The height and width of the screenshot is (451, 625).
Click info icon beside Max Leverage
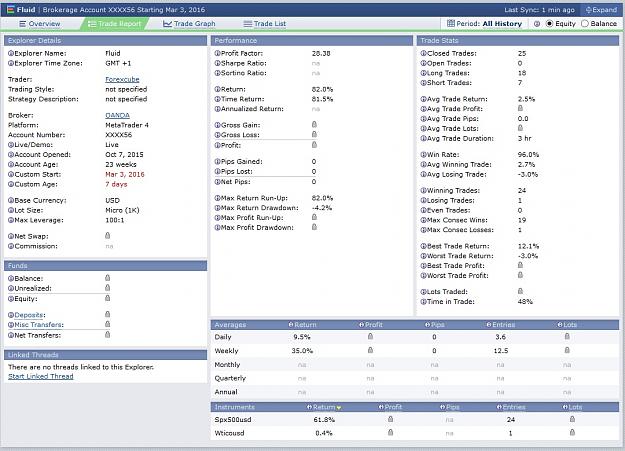[11, 220]
